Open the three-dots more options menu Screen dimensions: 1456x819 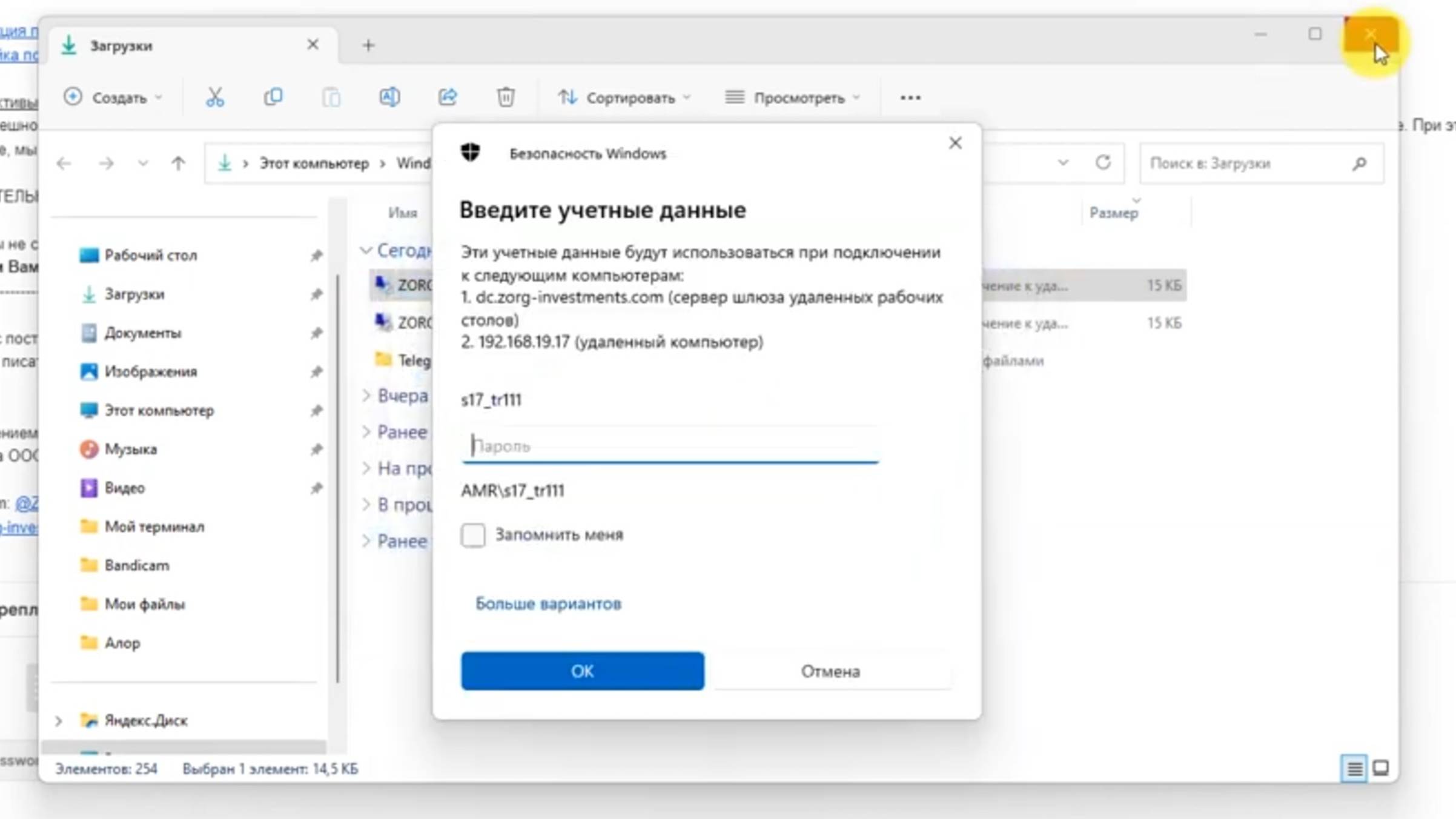click(x=910, y=98)
